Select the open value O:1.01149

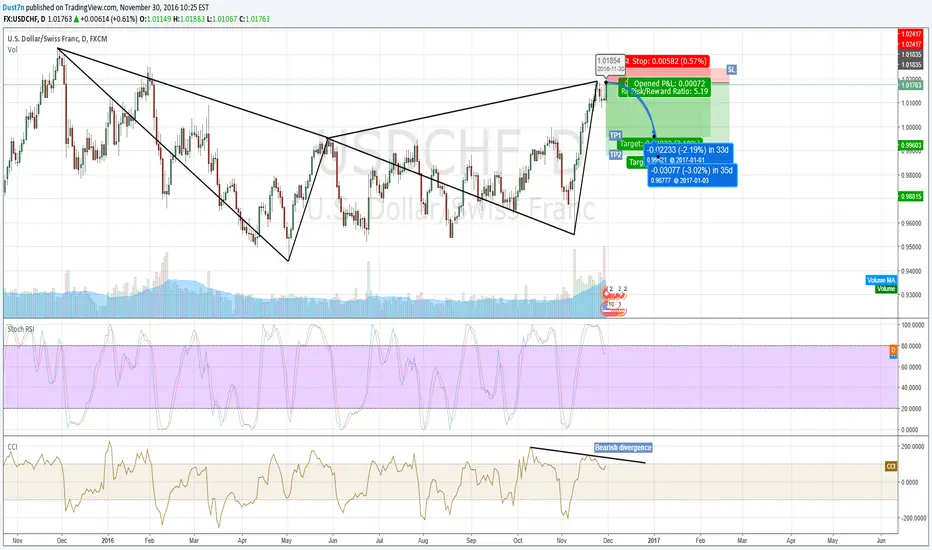tap(155, 19)
